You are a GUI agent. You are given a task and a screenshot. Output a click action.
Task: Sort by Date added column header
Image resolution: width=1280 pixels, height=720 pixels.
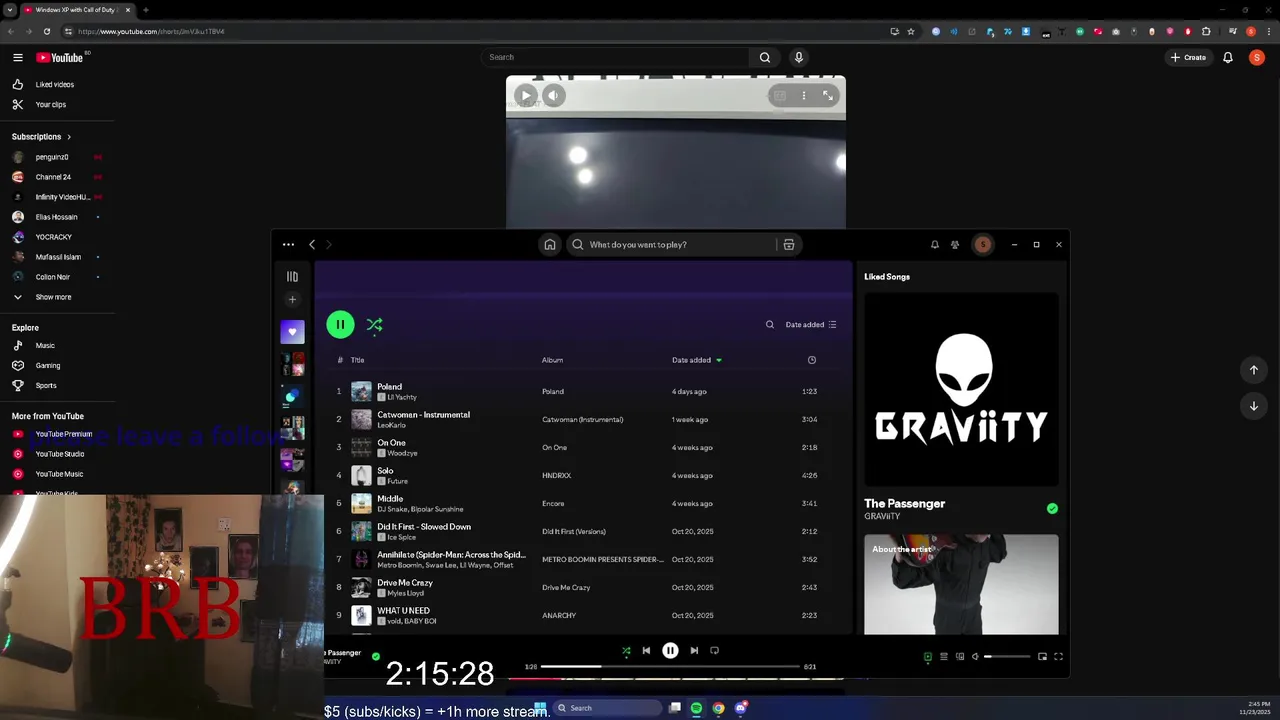click(697, 360)
